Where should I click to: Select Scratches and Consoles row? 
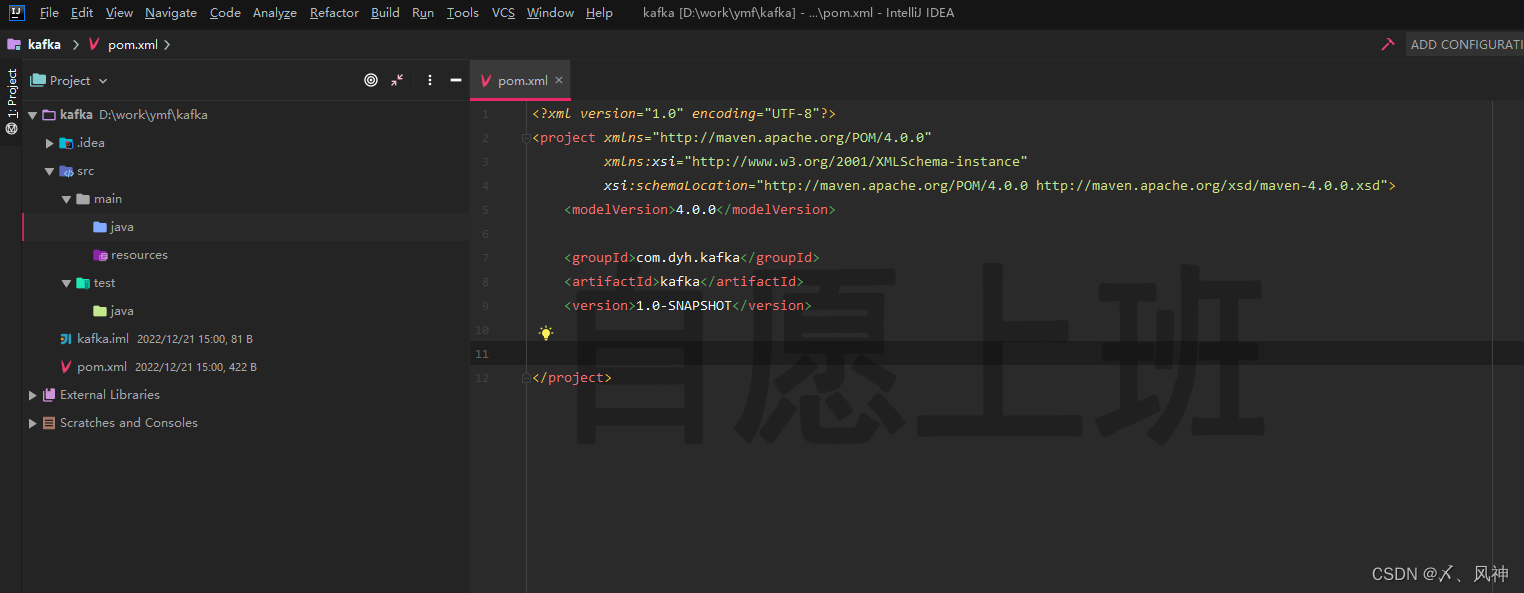click(x=246, y=423)
